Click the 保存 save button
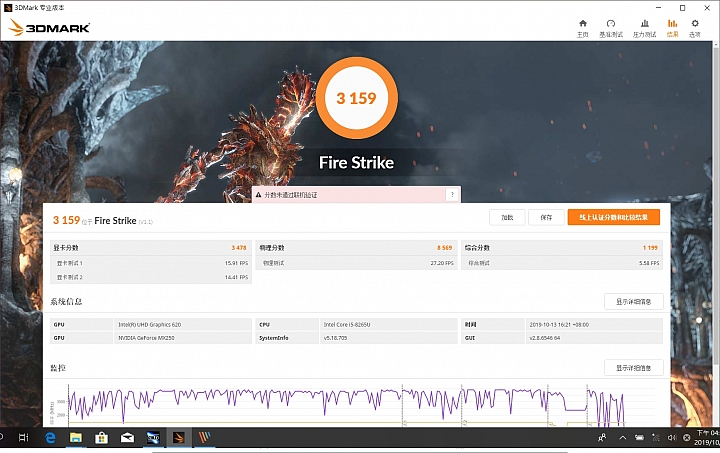The height and width of the screenshot is (453, 720). (546, 218)
